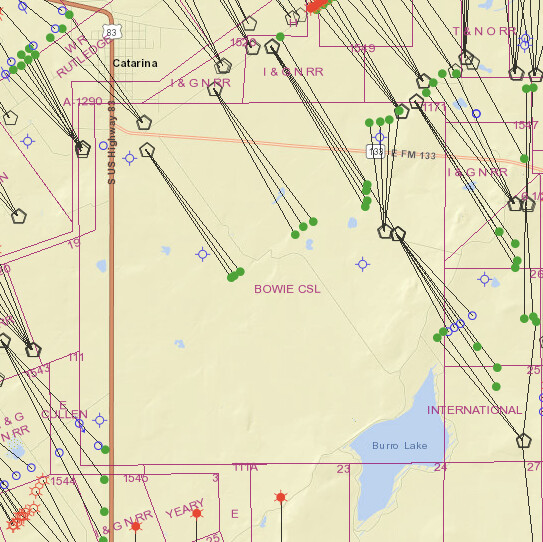Click the blue crosshair well beside FM 133 shield

[380, 137]
